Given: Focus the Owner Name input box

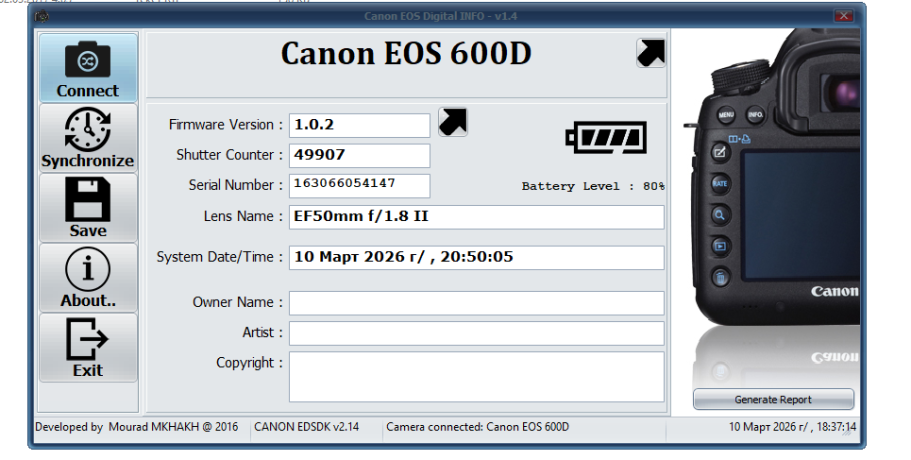Looking at the screenshot, I should (x=476, y=303).
